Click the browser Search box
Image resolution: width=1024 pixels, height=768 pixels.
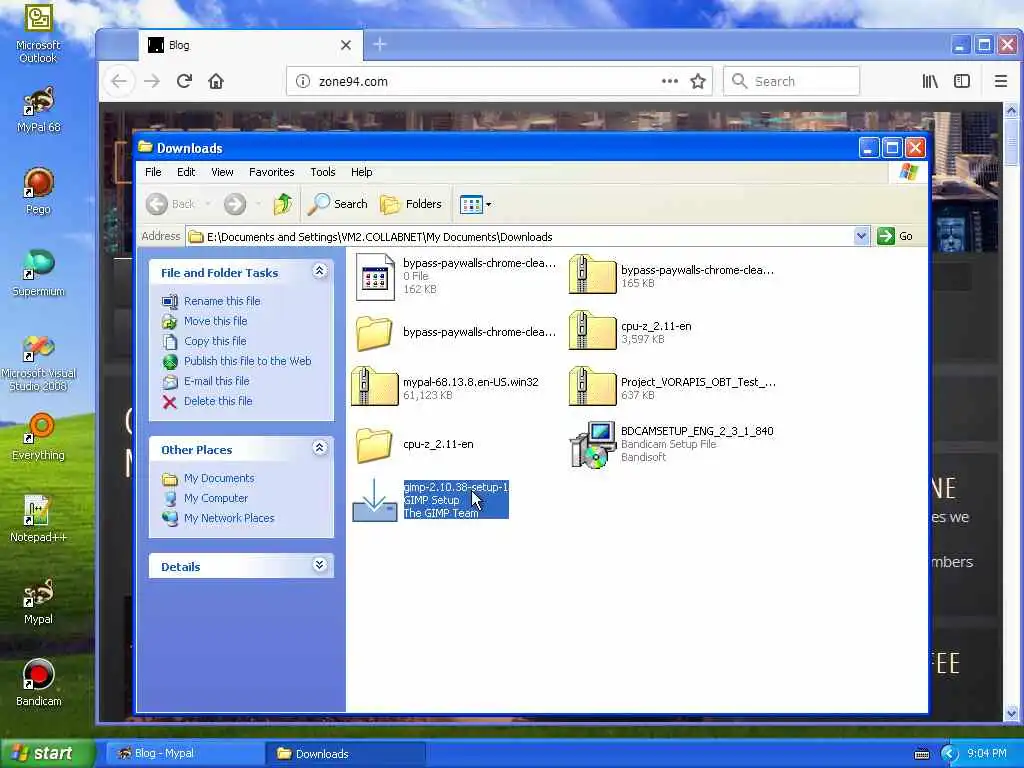click(792, 81)
